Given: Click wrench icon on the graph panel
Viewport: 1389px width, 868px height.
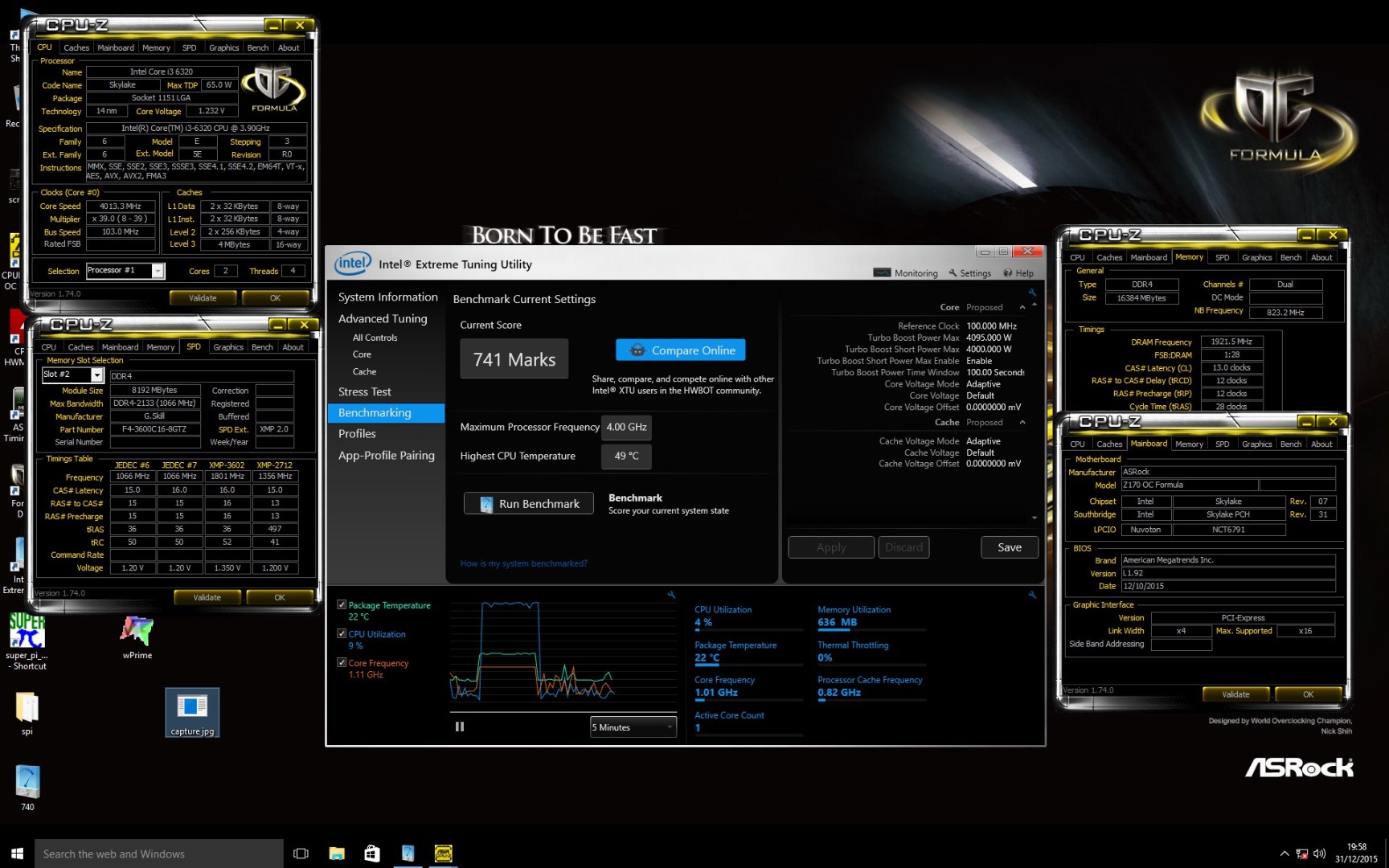Looking at the screenshot, I should pos(671,595).
